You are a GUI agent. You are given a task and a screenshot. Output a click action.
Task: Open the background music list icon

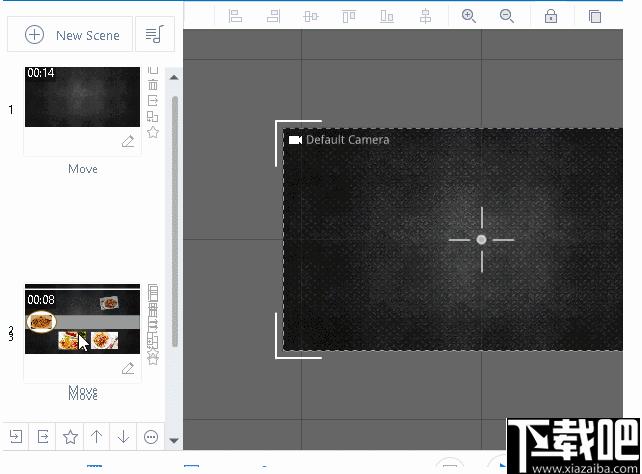(155, 34)
